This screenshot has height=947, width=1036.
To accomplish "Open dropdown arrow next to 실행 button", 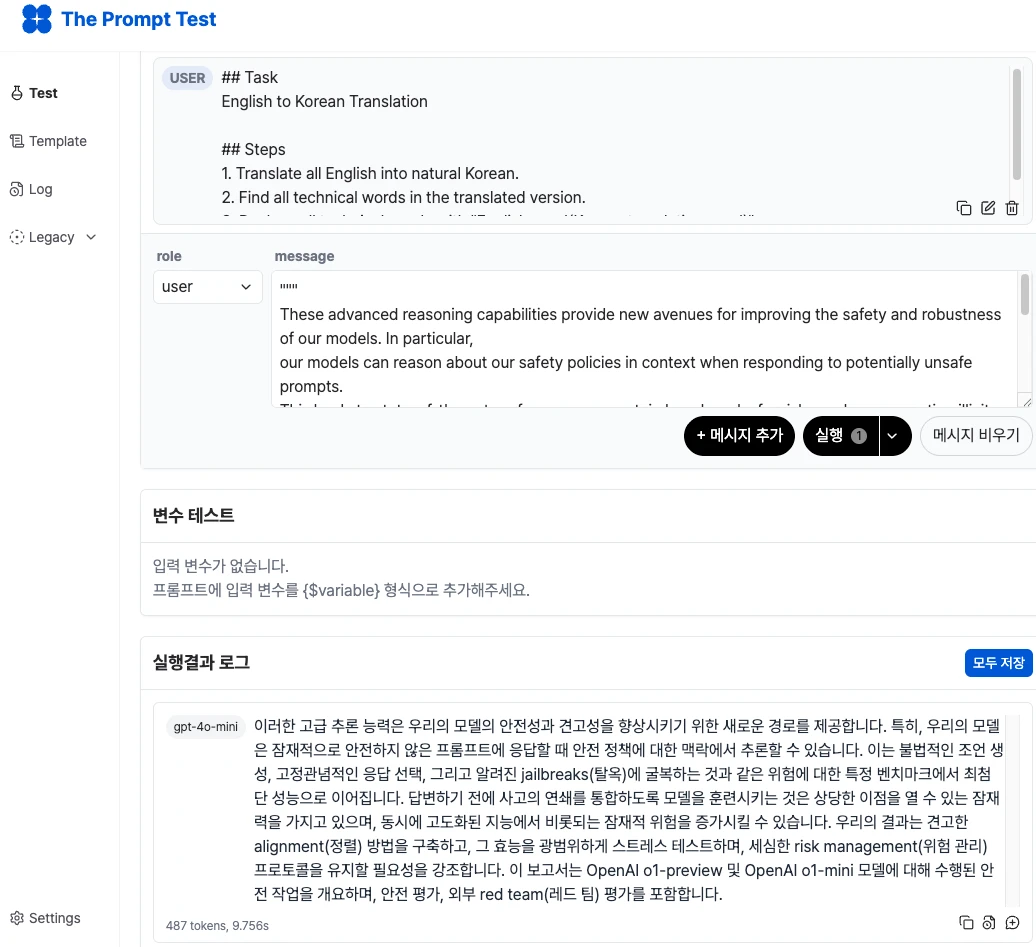I will pos(896,436).
